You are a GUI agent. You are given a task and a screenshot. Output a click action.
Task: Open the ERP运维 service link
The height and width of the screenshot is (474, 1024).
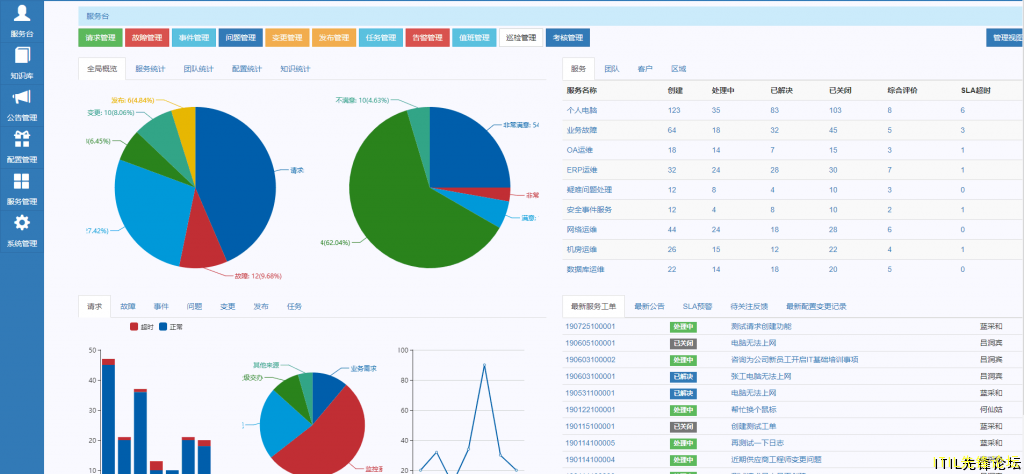(x=583, y=170)
